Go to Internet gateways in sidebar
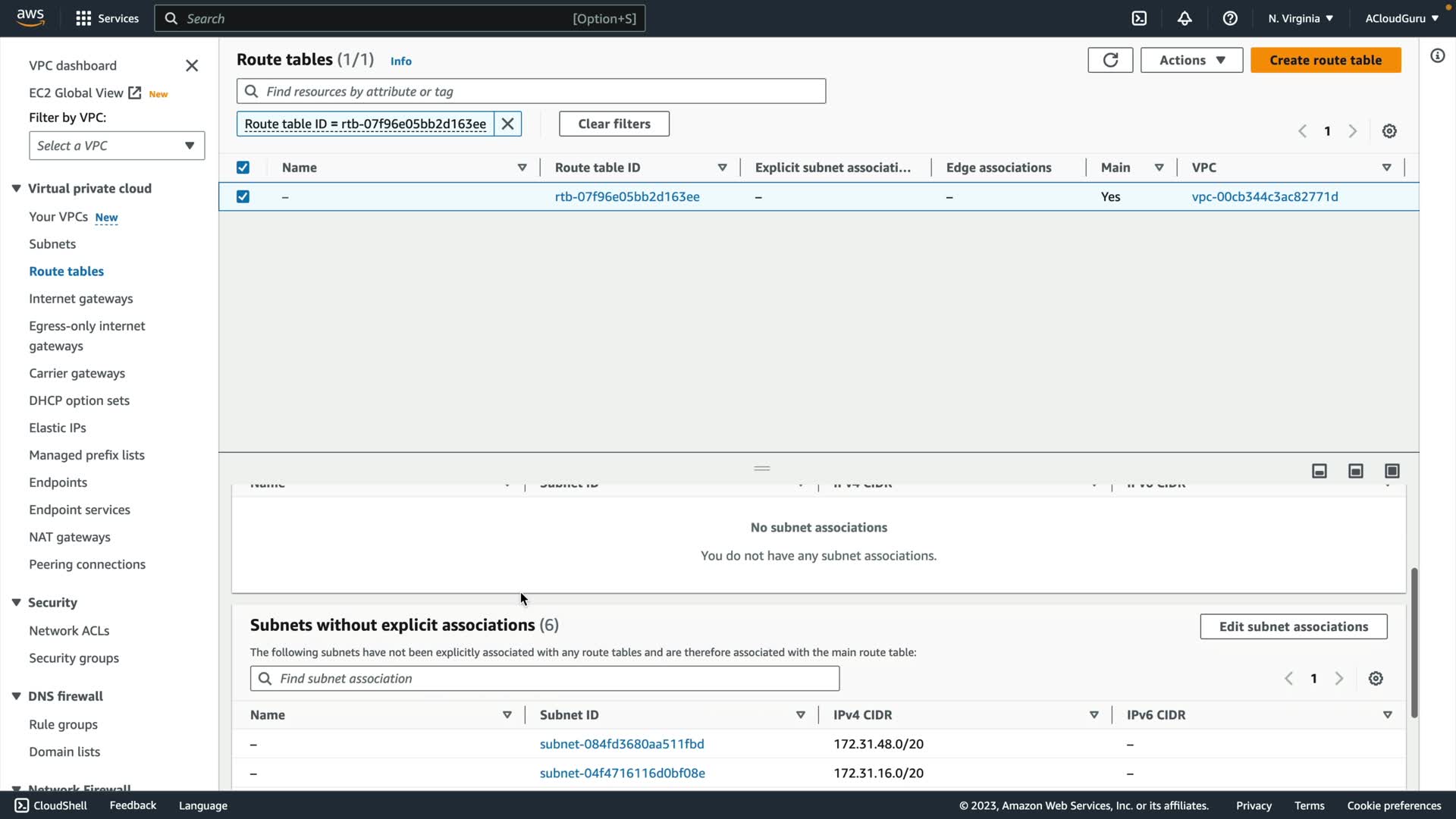1456x819 pixels. point(80,299)
